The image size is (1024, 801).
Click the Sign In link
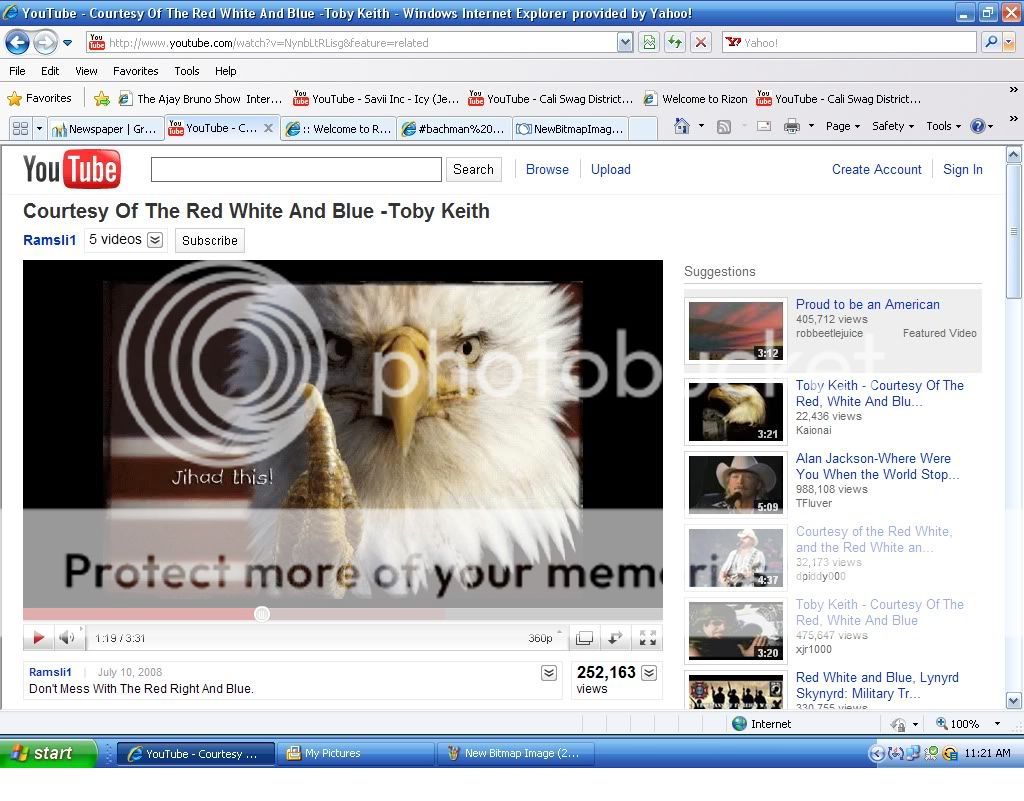963,170
